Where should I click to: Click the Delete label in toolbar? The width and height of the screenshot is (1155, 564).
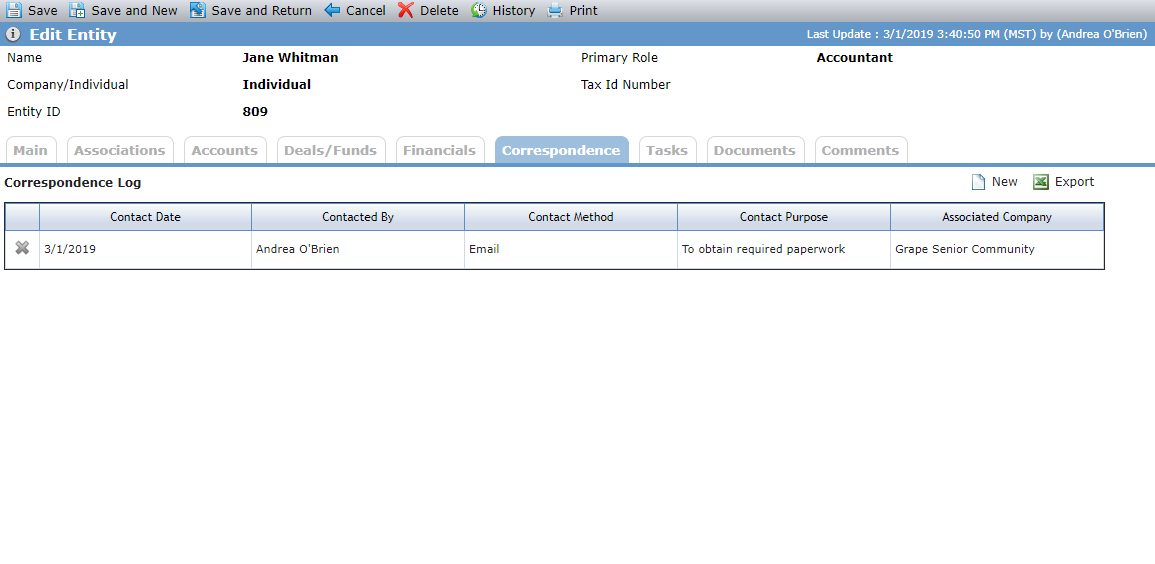point(439,11)
